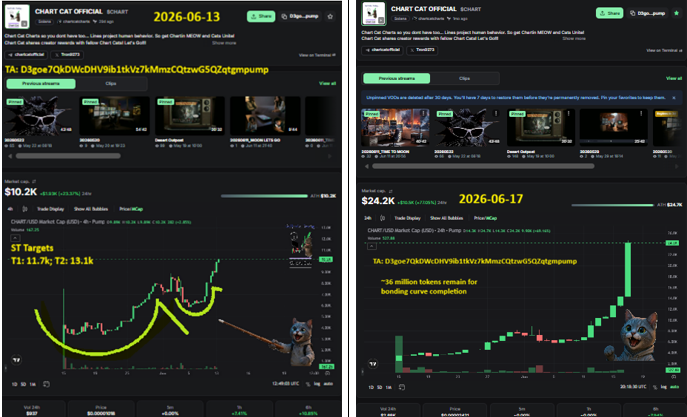687x417 pixels.
Task: Toggle log scale on the 24h chart
Action: pyautogui.click(x=665, y=387)
